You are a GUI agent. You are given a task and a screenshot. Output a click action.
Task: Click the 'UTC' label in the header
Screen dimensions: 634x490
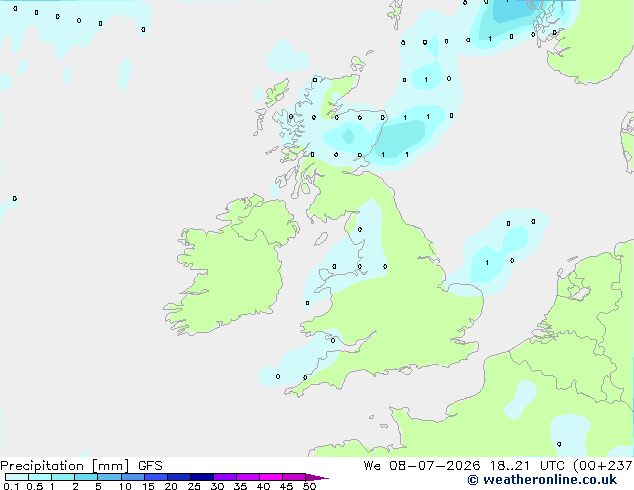tap(552, 466)
